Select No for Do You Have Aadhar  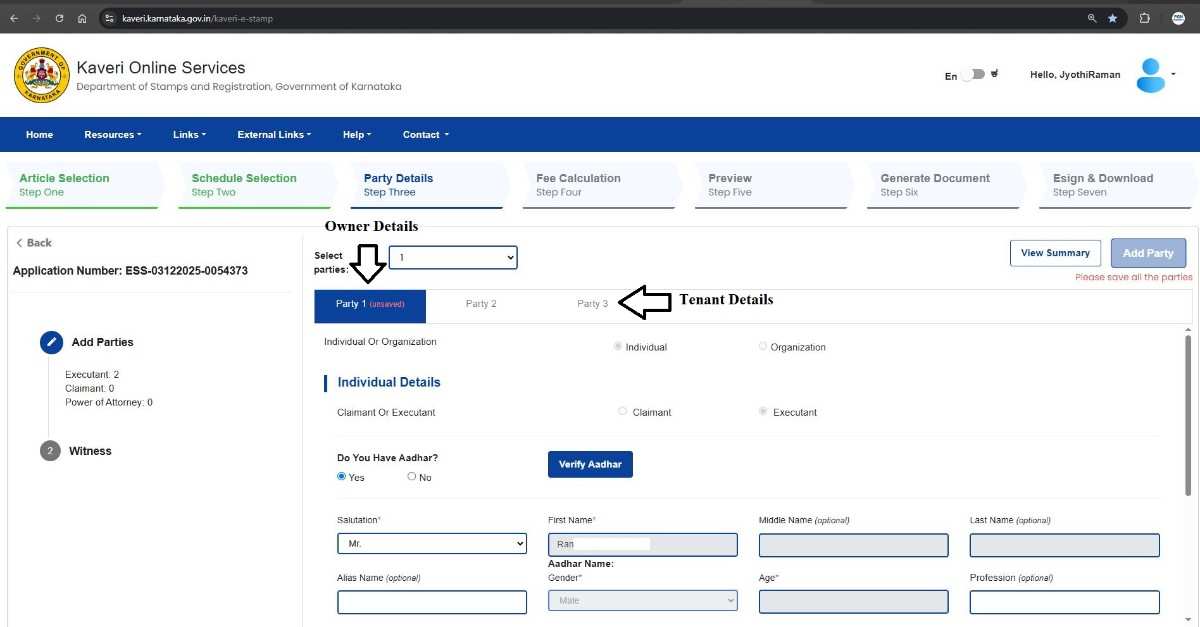[412, 477]
